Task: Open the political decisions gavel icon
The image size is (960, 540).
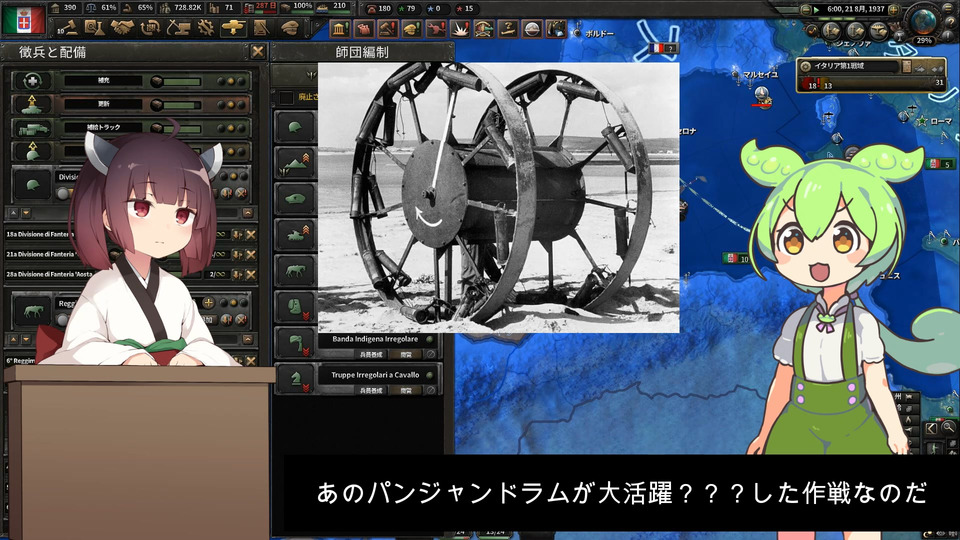Action: point(66,28)
